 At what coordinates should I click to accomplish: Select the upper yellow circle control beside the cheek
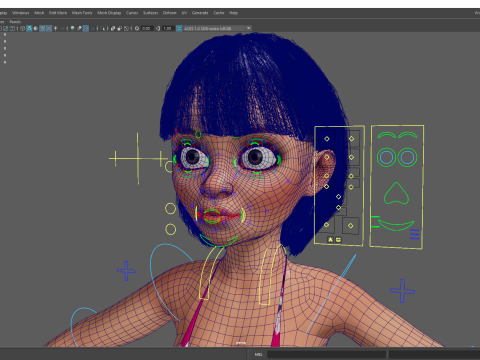click(170, 209)
